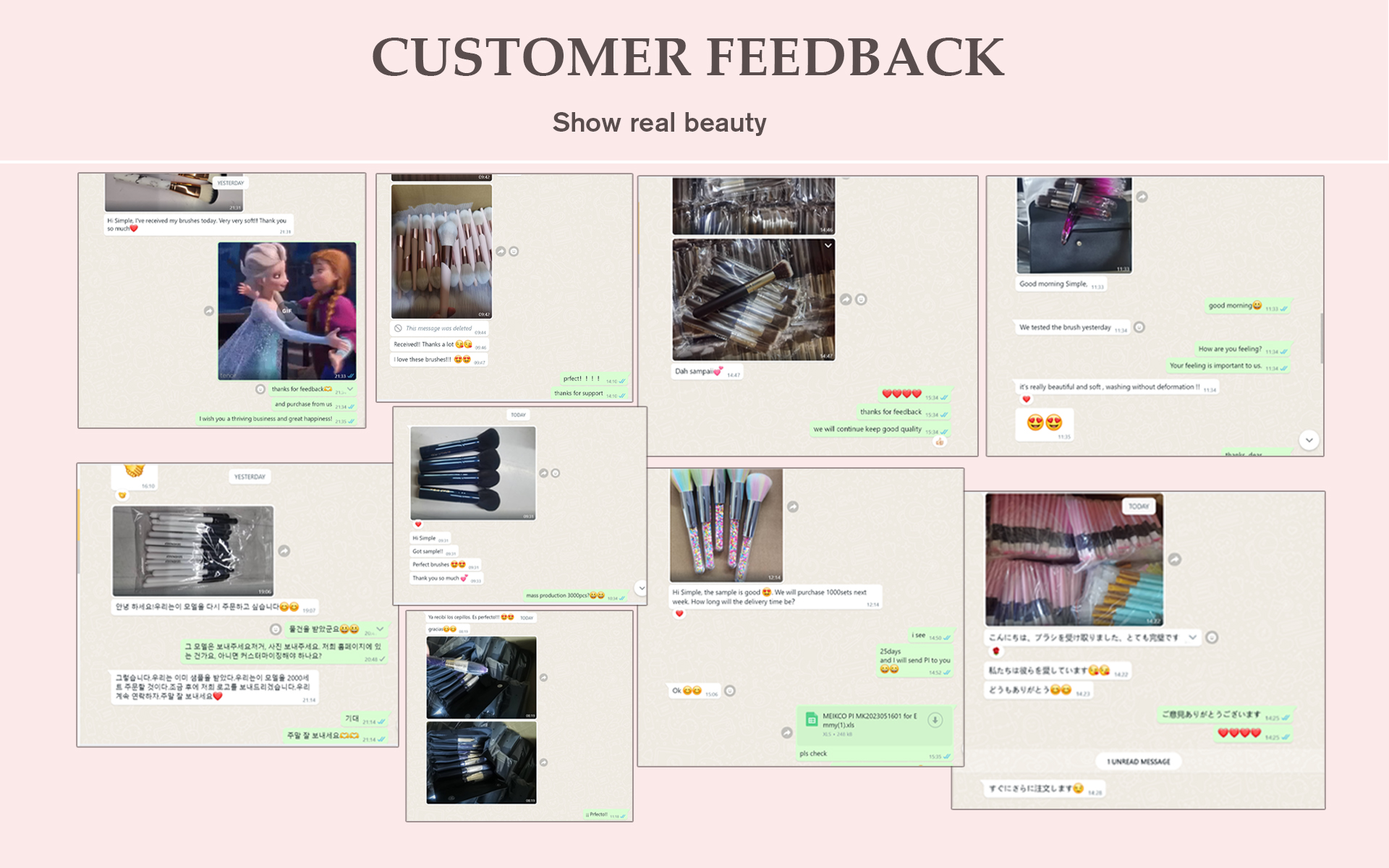Click the scrollbar in the top-right chat
Viewport: 1389px width, 868px height.
[1321, 338]
